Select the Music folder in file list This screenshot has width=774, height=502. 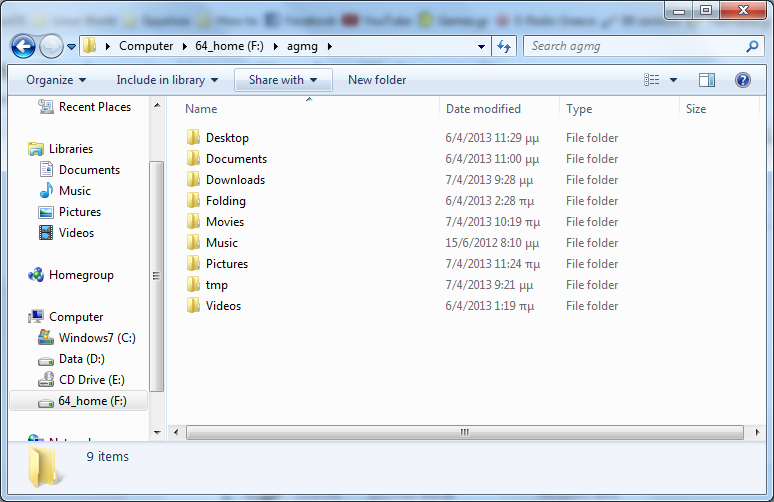(x=222, y=243)
